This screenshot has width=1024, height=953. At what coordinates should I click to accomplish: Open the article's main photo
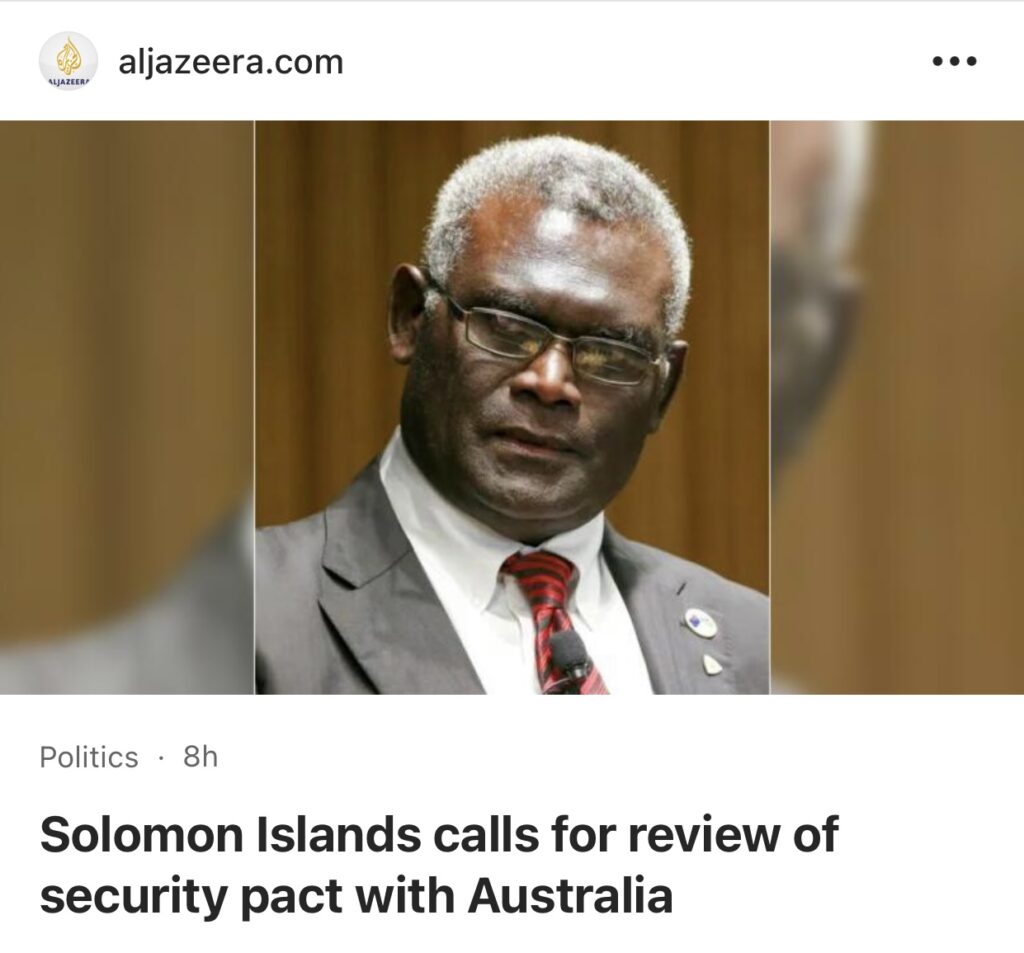pyautogui.click(x=512, y=408)
